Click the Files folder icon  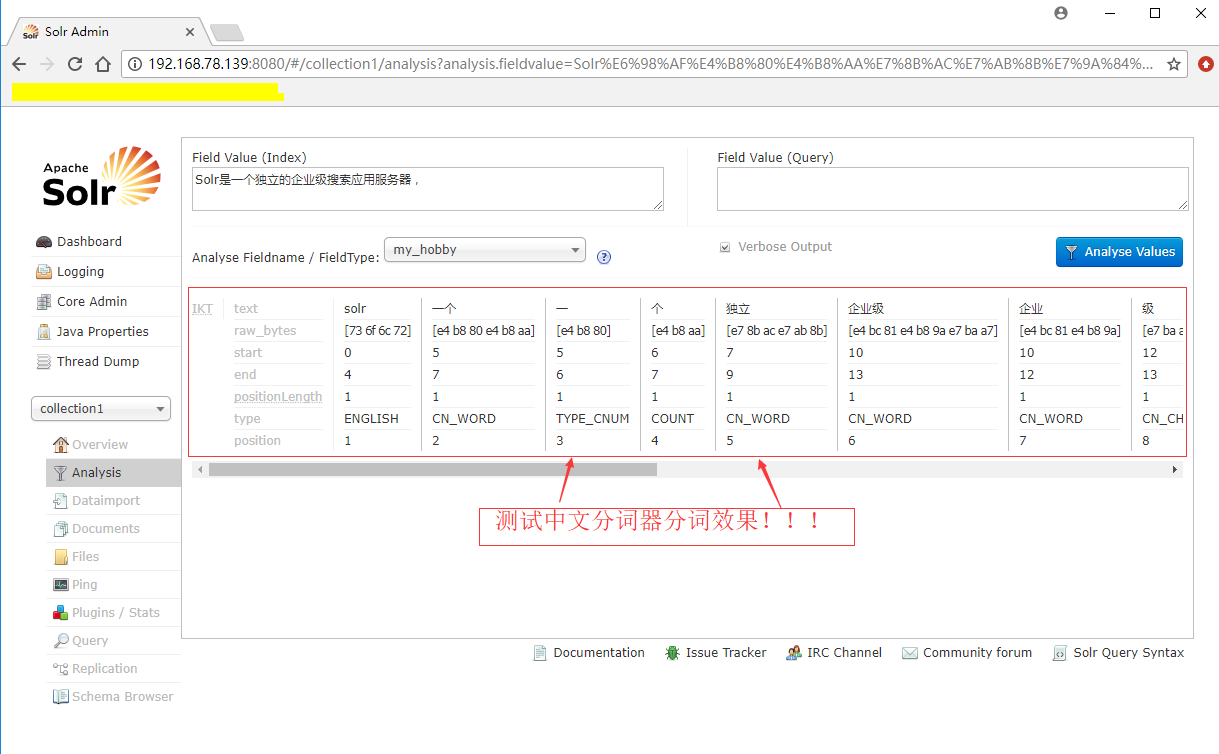pos(61,556)
